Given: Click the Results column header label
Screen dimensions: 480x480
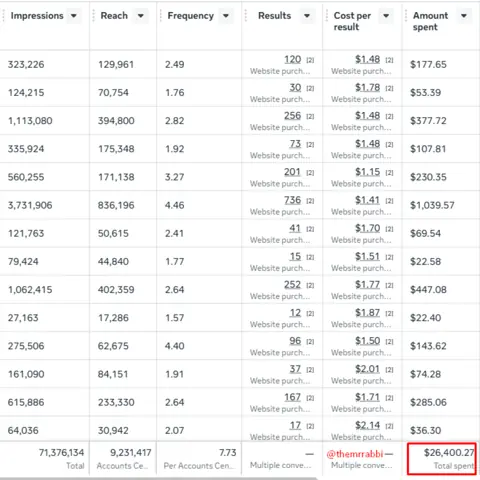Looking at the screenshot, I should (275, 16).
